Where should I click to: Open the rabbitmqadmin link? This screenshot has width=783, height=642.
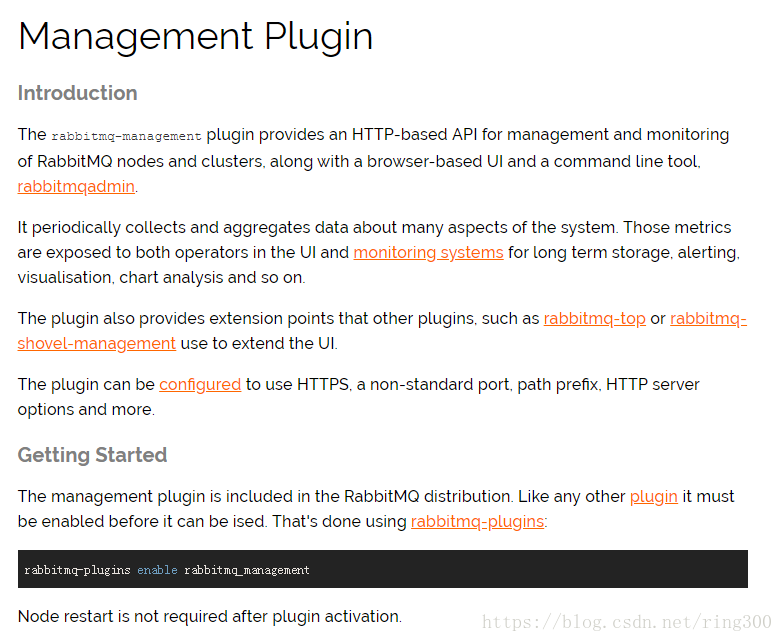point(76,187)
